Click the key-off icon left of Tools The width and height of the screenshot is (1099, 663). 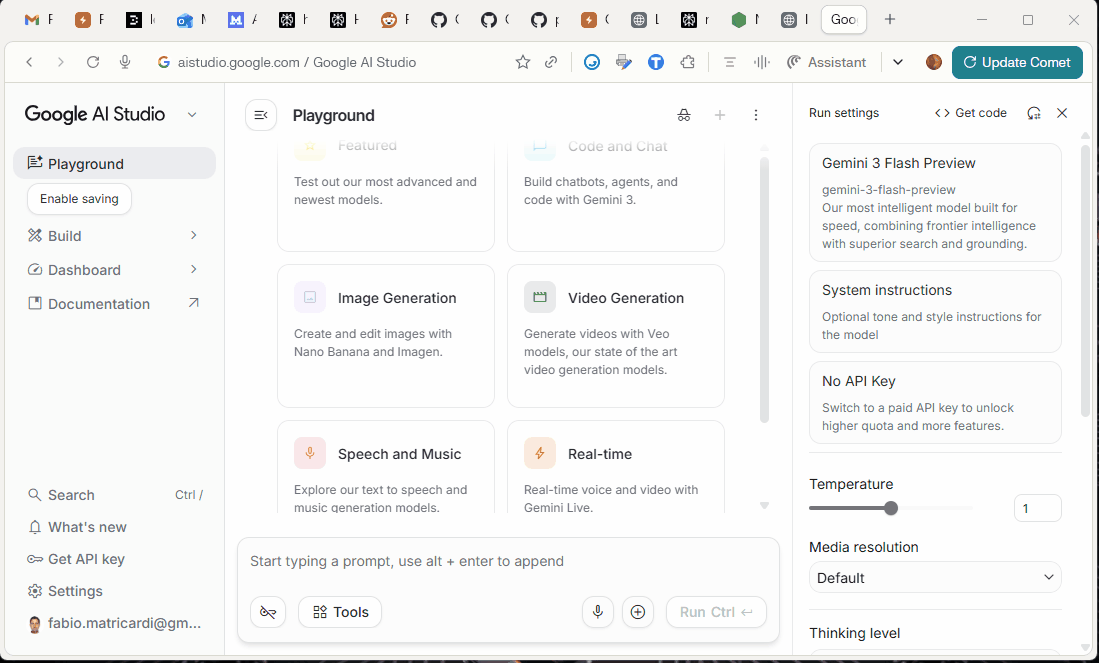(268, 612)
